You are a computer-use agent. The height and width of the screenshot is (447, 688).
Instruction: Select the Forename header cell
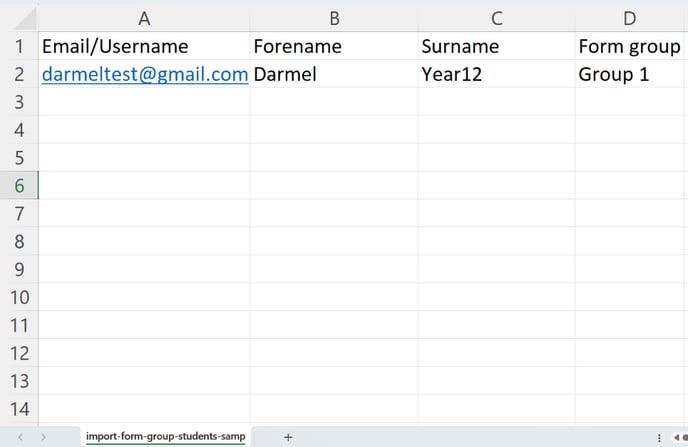[334, 46]
